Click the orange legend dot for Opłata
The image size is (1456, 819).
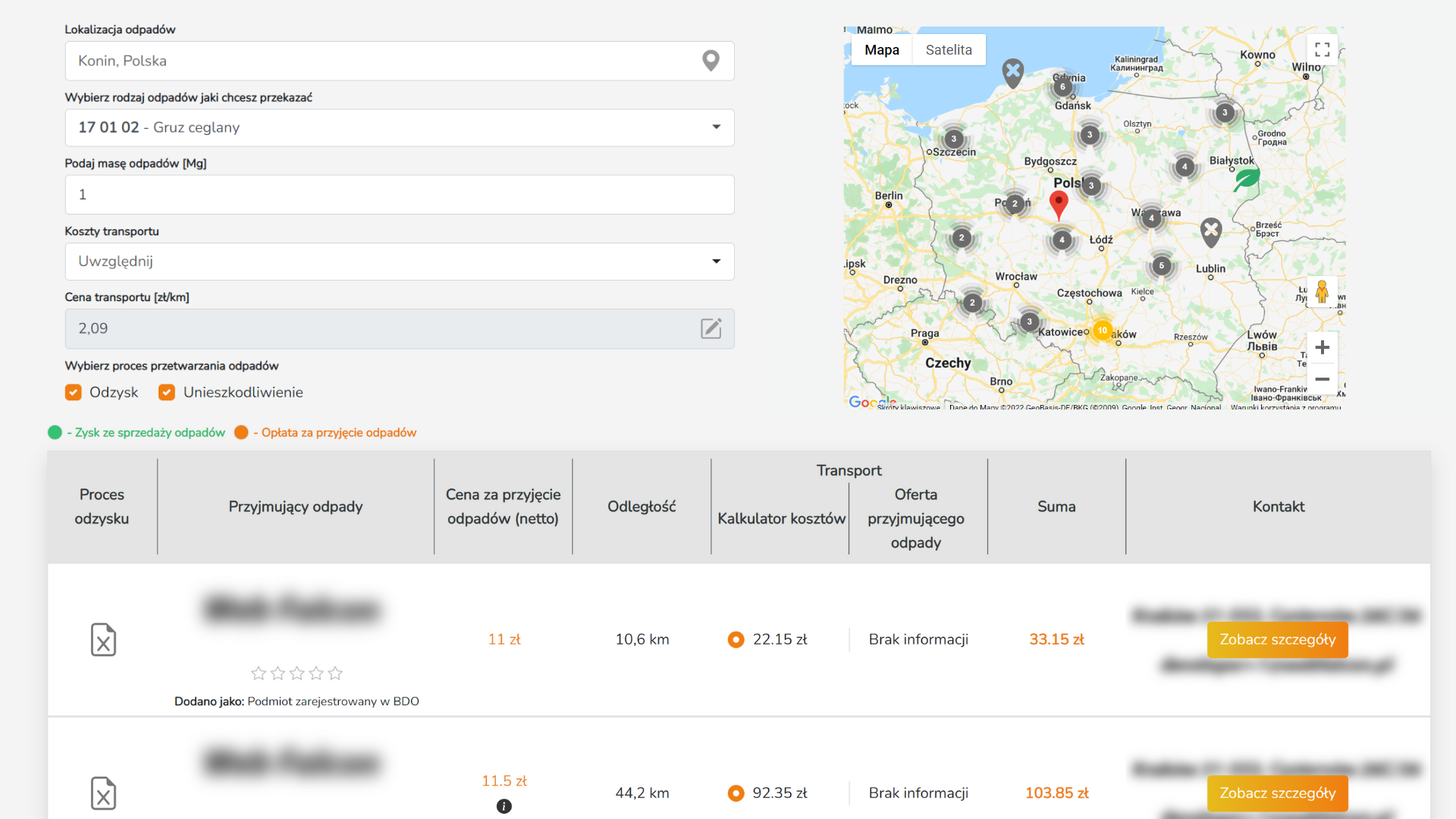(x=241, y=432)
